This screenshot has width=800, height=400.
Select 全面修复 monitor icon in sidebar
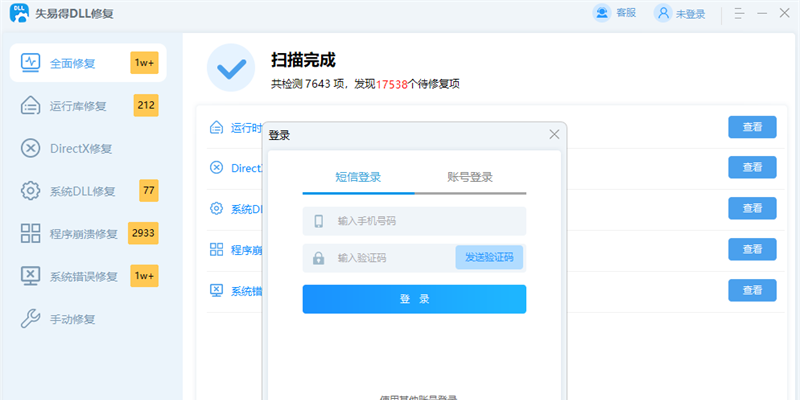click(x=31, y=63)
